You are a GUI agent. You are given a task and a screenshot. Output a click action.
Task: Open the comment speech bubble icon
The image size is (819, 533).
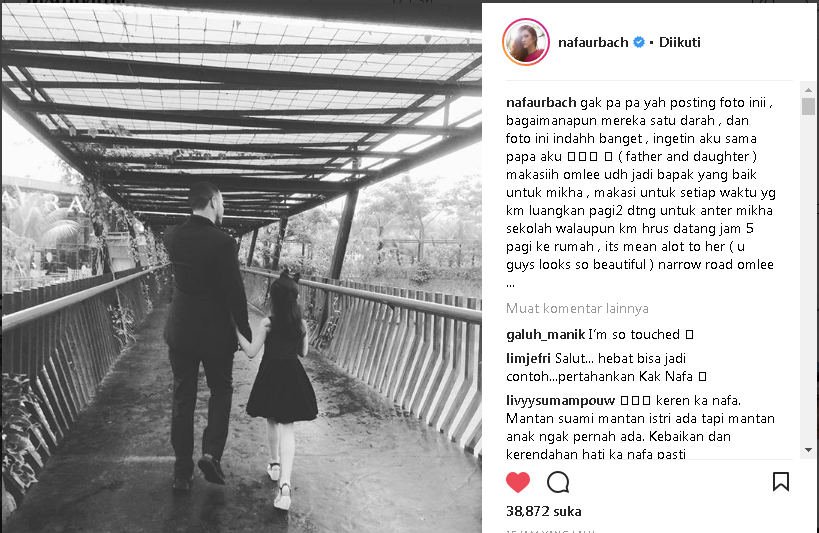pyautogui.click(x=558, y=482)
